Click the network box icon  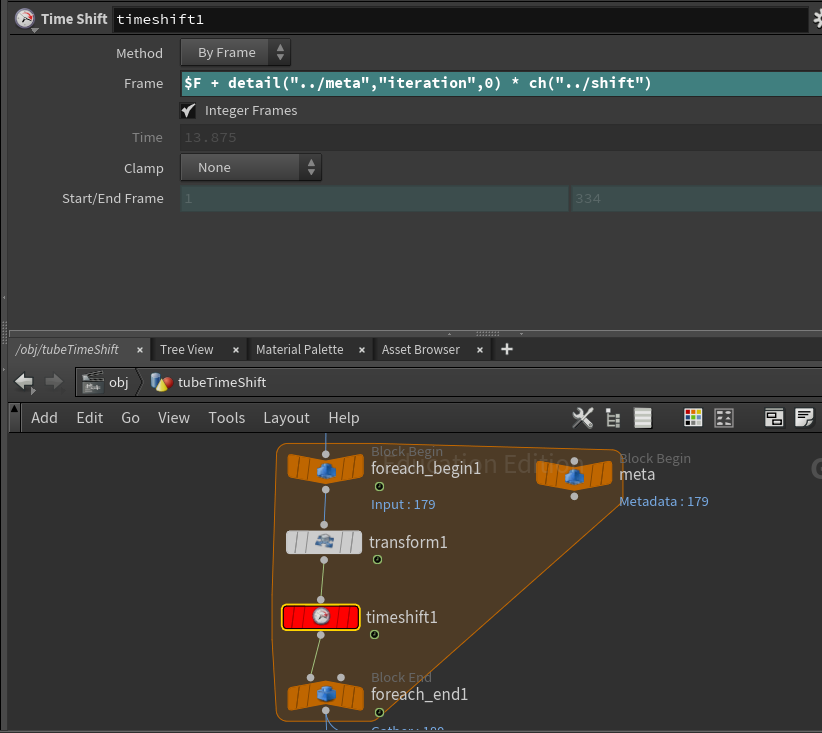(x=774, y=418)
